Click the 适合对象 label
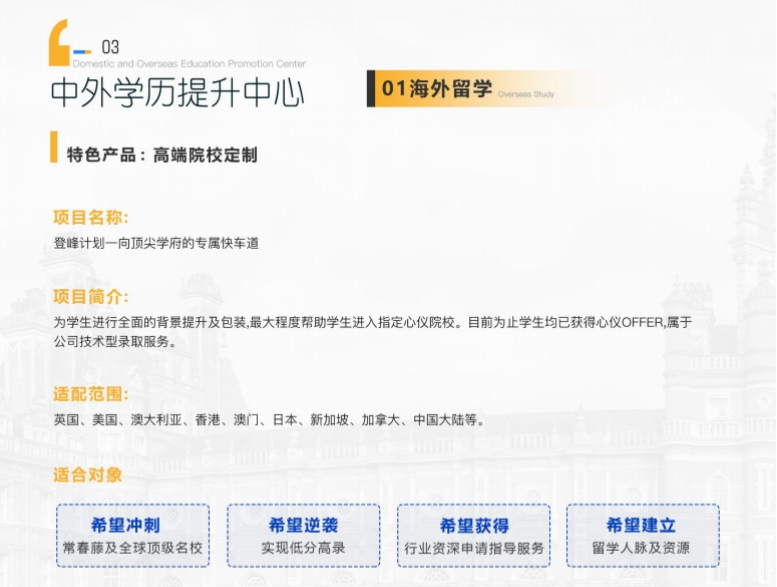 click(x=87, y=475)
